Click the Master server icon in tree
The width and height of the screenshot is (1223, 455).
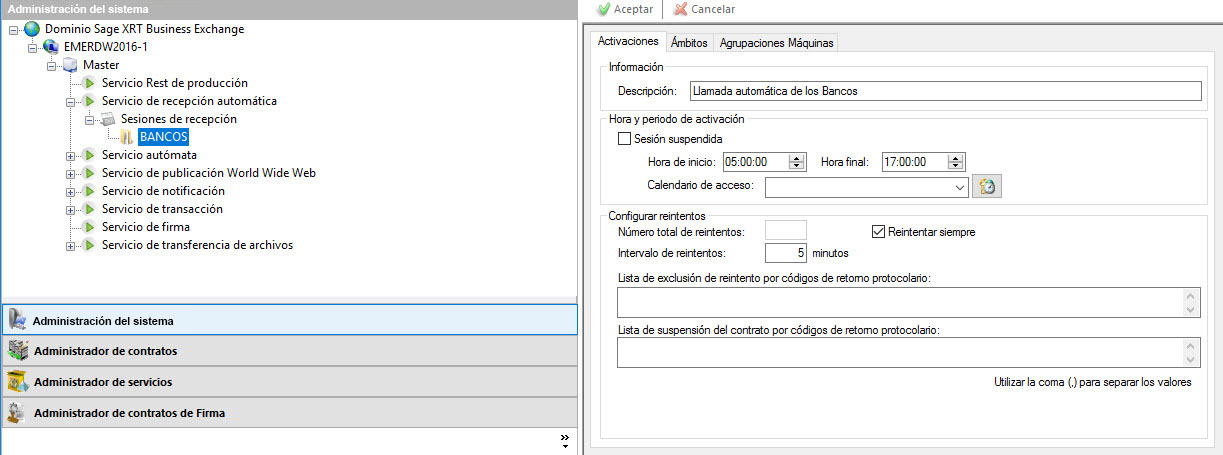[69, 65]
